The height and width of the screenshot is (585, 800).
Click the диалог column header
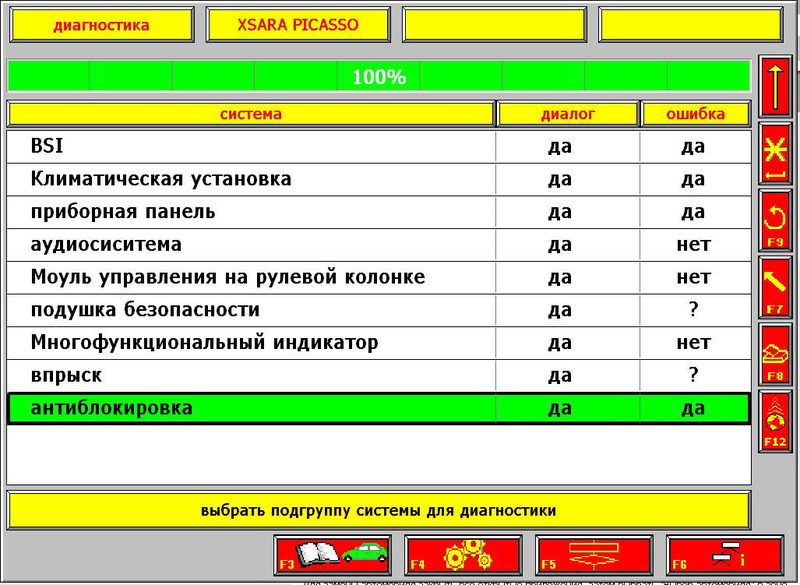568,113
